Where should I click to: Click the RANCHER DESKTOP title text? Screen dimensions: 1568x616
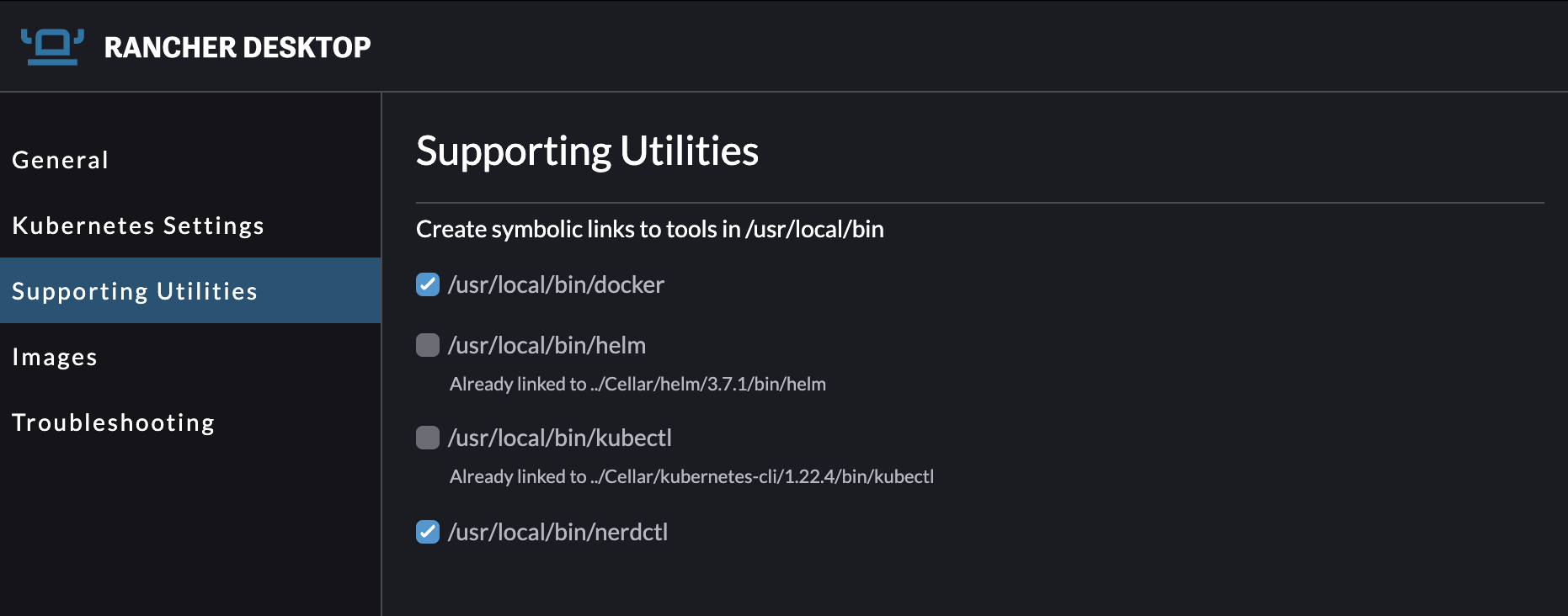click(x=237, y=47)
